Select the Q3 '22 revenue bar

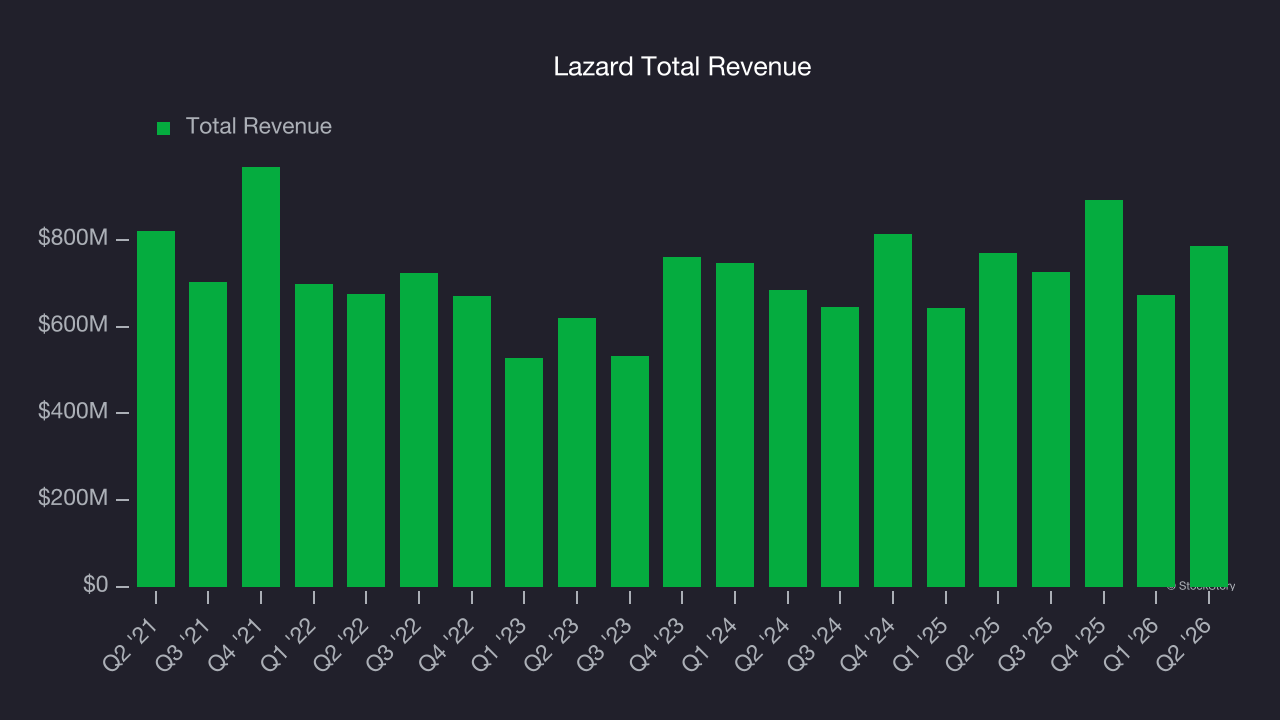click(x=419, y=430)
